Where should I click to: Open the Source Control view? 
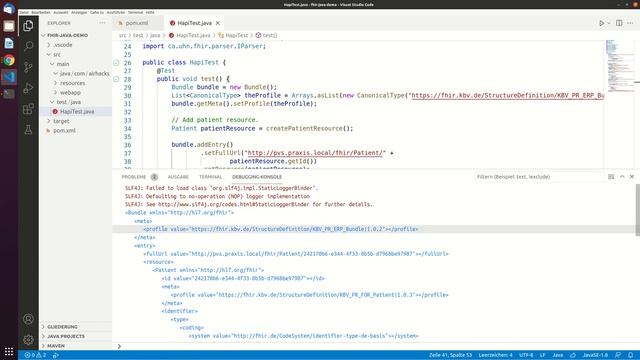pos(28,67)
